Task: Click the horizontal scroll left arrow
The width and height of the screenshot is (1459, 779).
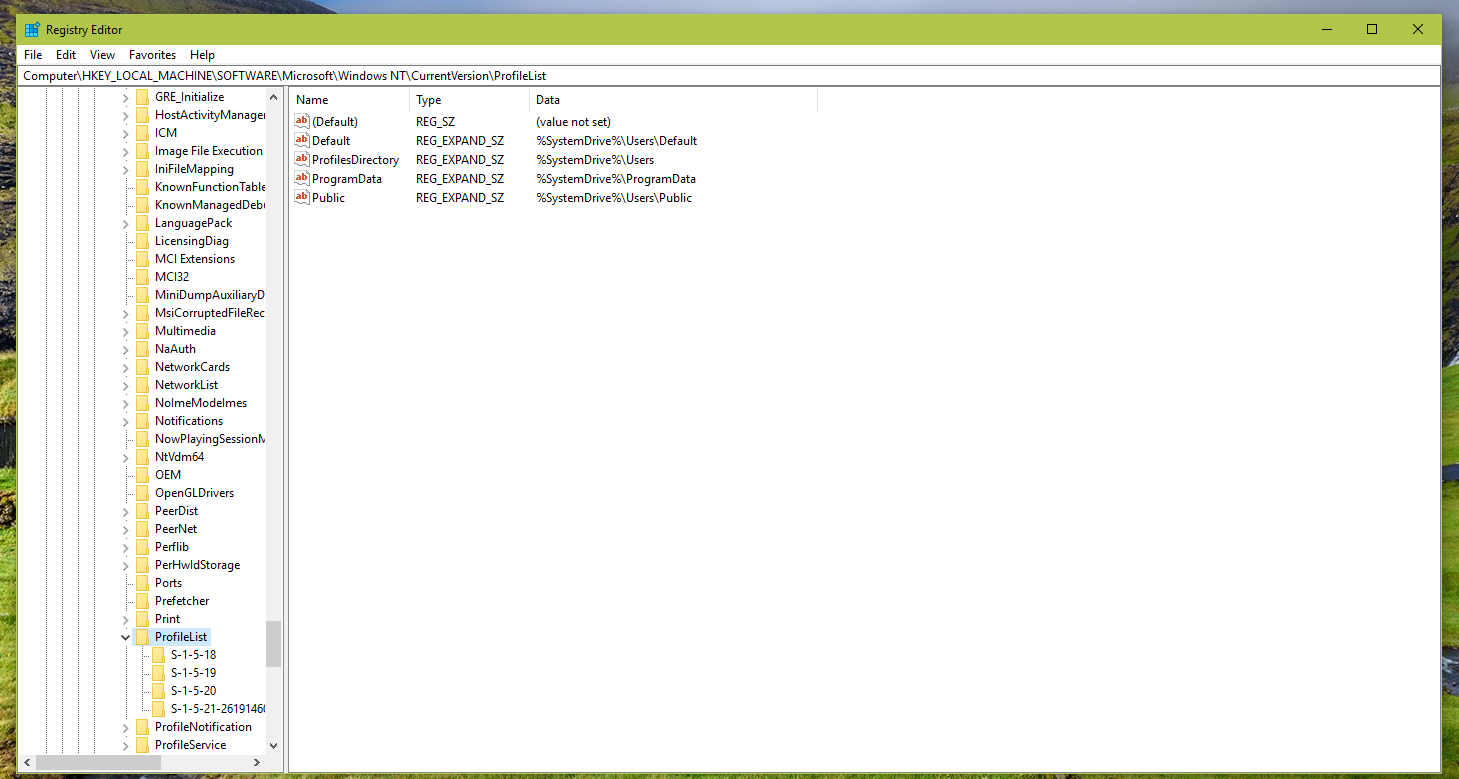Action: tap(26, 762)
